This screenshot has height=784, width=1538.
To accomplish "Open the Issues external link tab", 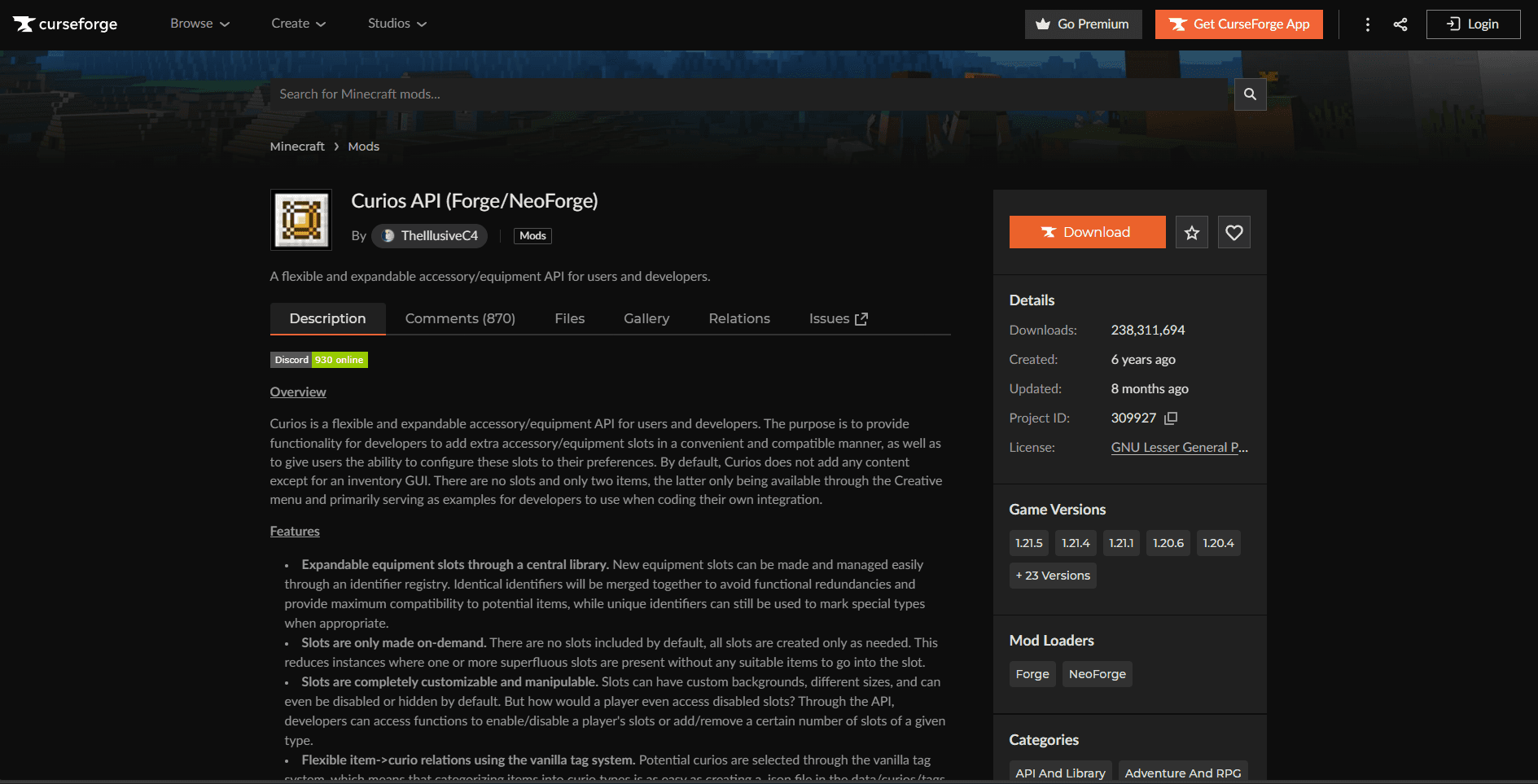I will pos(839,318).
